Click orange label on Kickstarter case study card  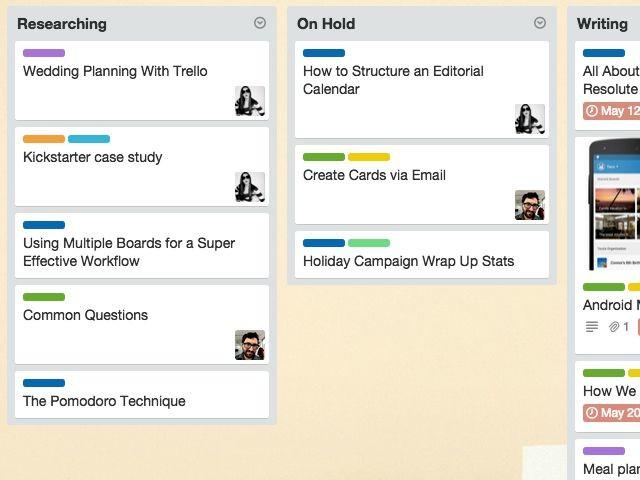[x=44, y=139]
